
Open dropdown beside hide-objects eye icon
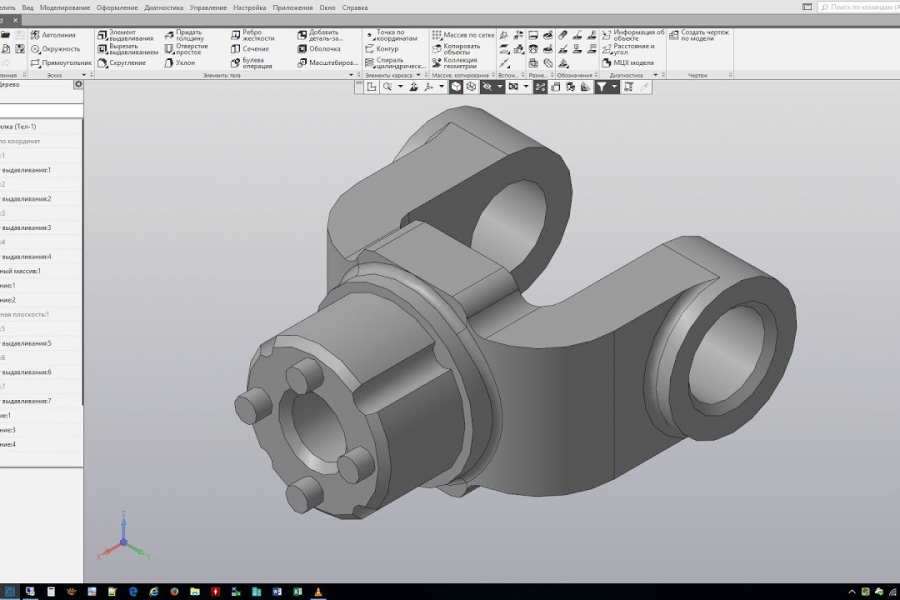[500, 87]
